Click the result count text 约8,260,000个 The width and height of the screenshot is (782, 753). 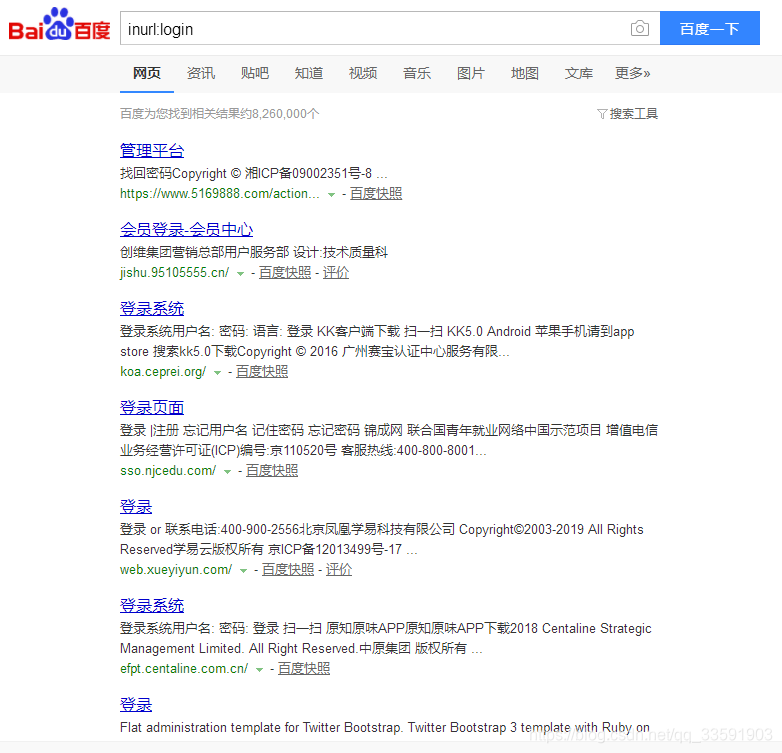281,114
